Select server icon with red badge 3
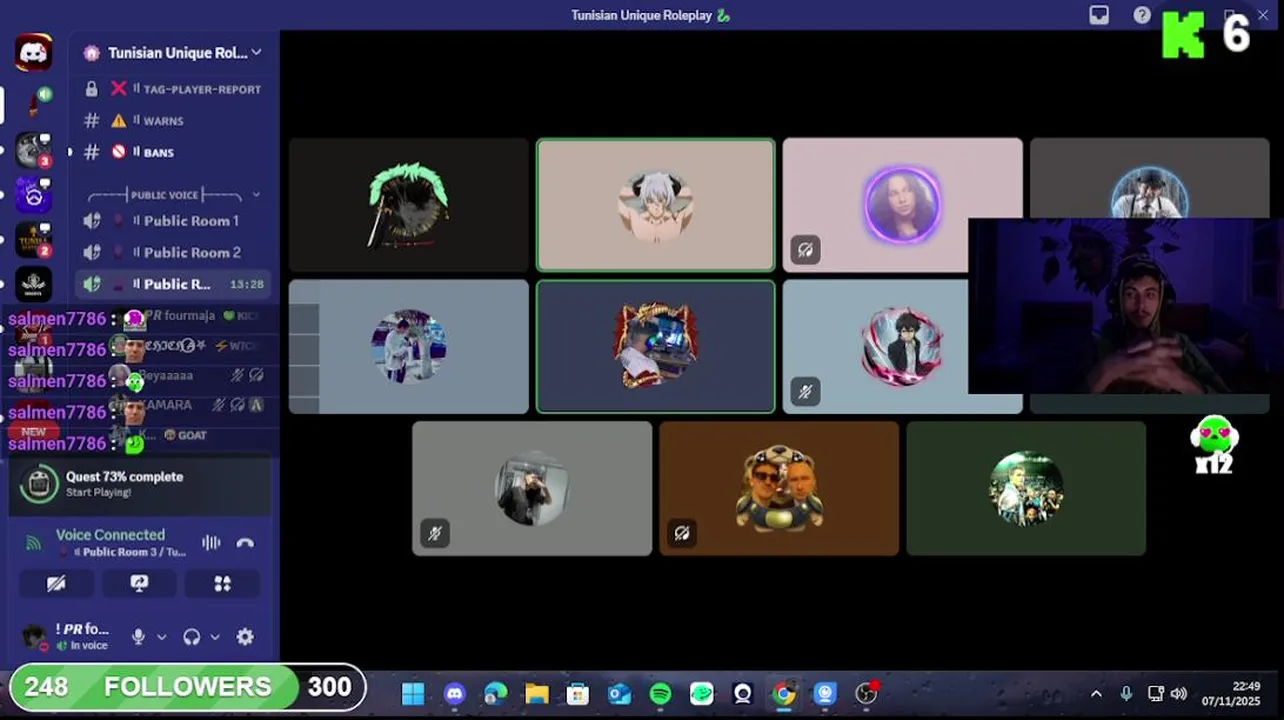This screenshot has height=720, width=1284. click(x=34, y=149)
